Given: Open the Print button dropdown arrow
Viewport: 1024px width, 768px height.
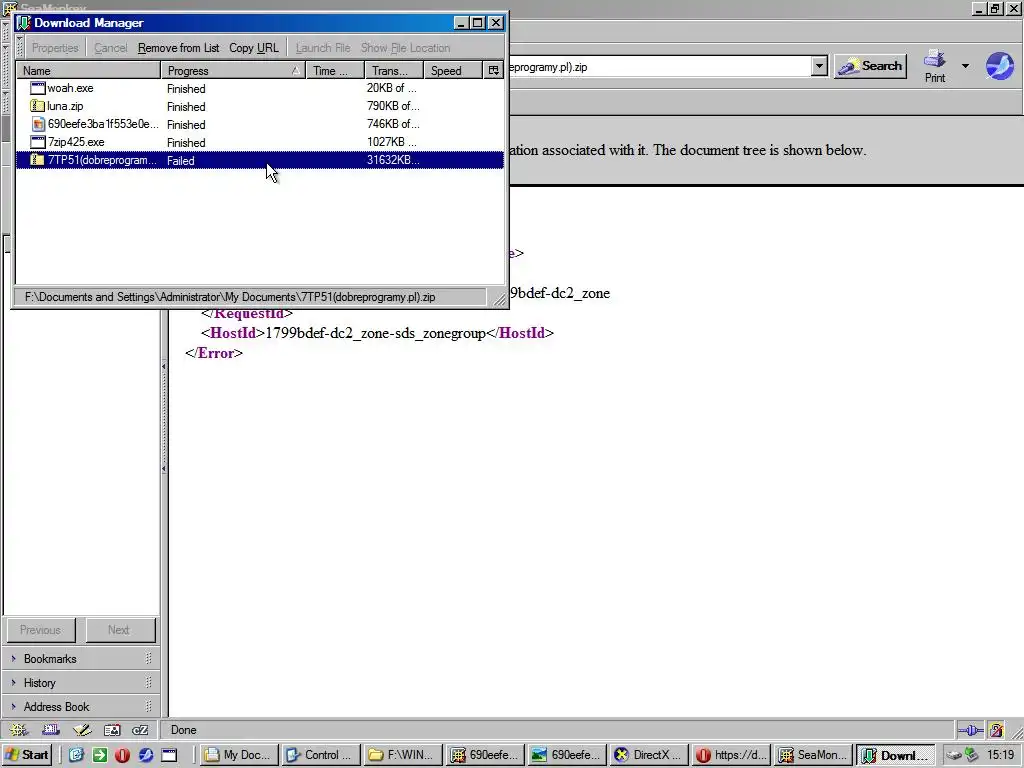Looking at the screenshot, I should pyautogui.click(x=965, y=65).
